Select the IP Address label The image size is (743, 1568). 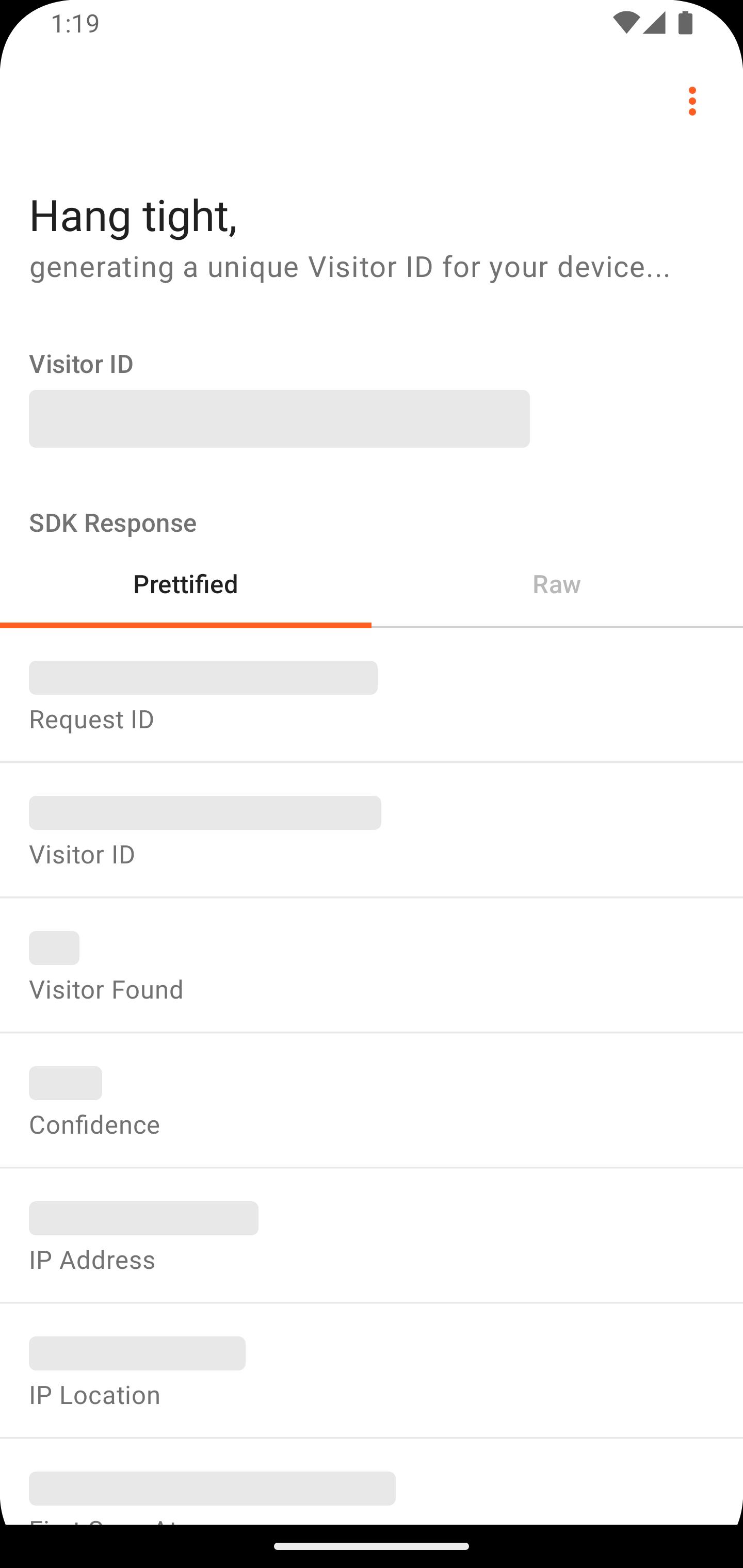tap(92, 1260)
